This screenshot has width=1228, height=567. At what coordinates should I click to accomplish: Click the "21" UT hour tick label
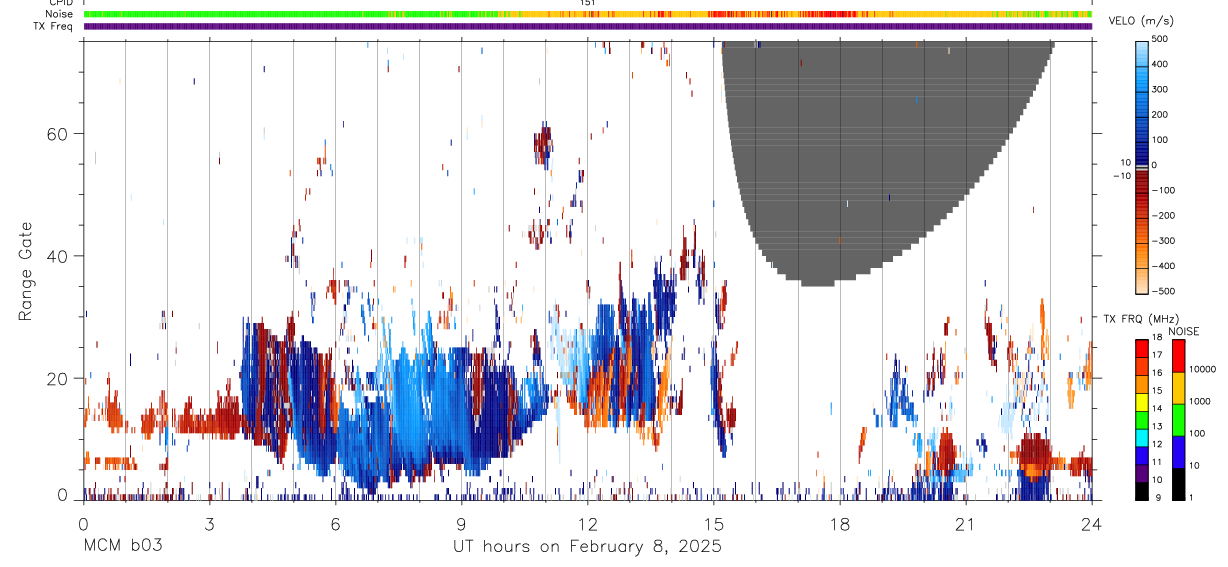point(966,524)
